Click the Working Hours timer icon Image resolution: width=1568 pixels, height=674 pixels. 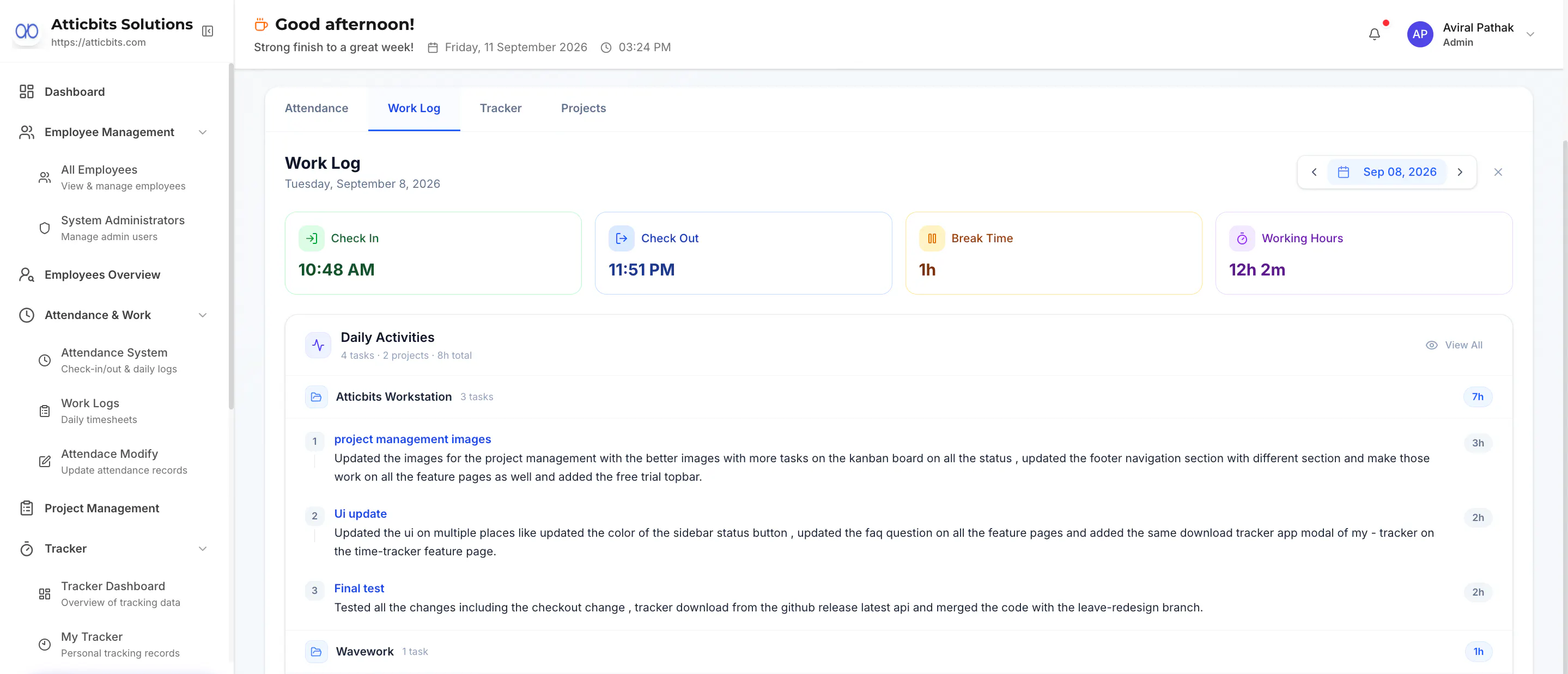pos(1242,238)
